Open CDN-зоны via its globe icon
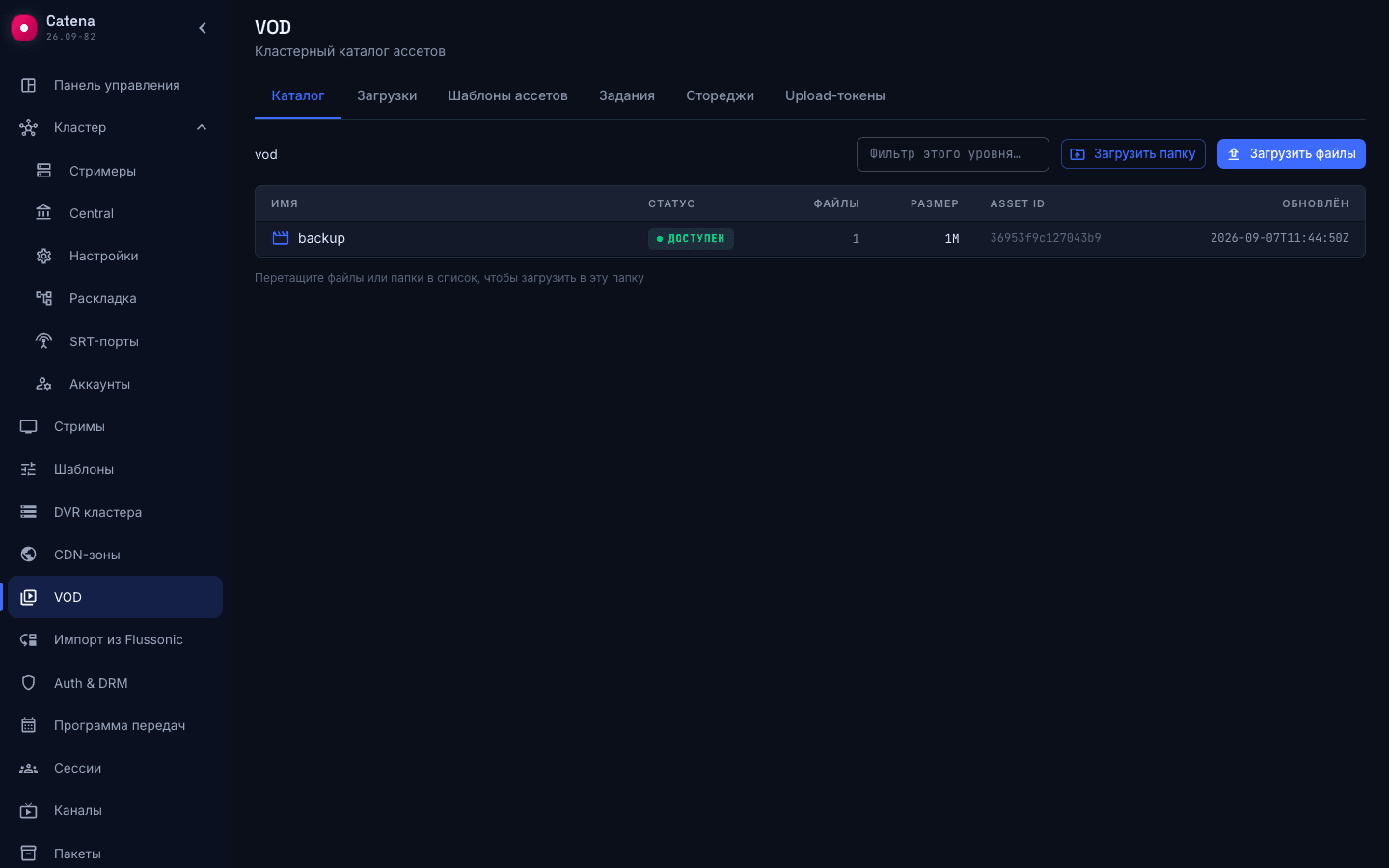 [28, 555]
